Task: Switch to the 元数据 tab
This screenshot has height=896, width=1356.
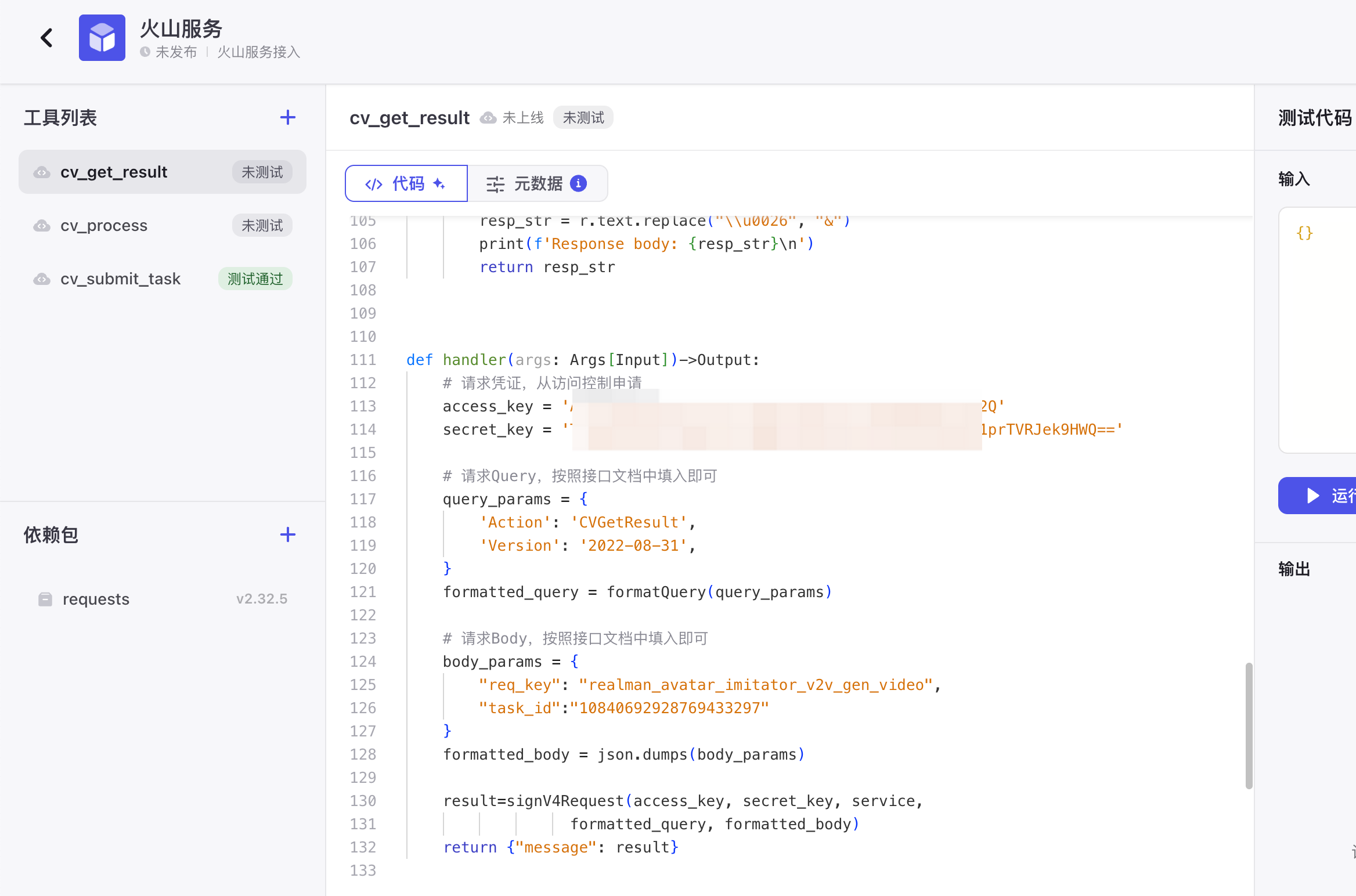Action: click(x=537, y=183)
